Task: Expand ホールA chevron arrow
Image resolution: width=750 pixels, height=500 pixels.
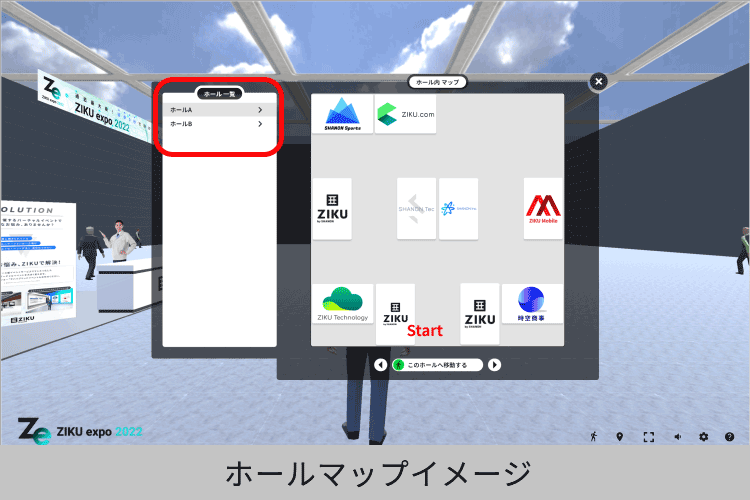Action: point(260,110)
